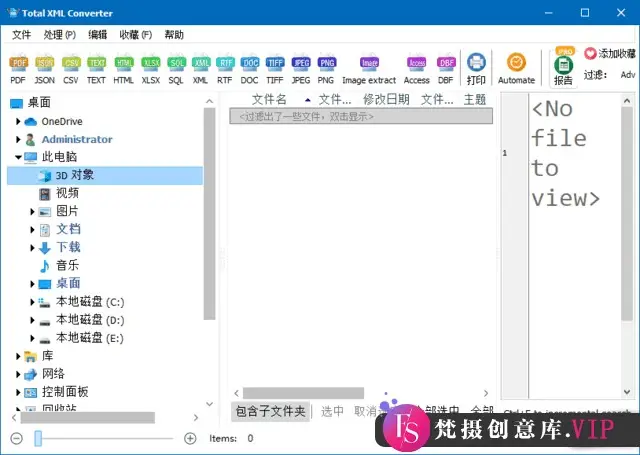Expand the Administrator tree node

[18, 139]
